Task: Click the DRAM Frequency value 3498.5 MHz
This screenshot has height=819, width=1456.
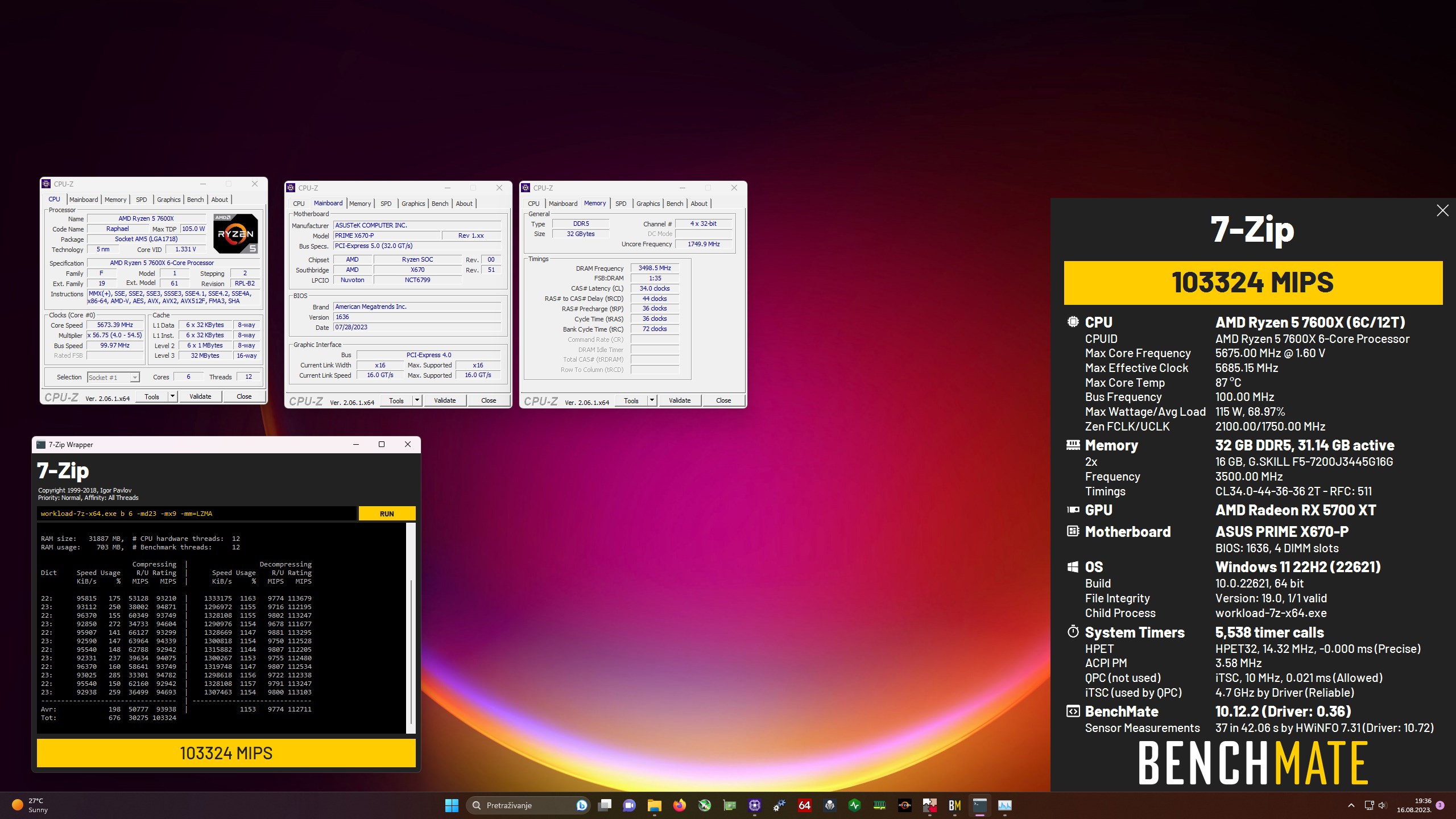Action: [655, 268]
